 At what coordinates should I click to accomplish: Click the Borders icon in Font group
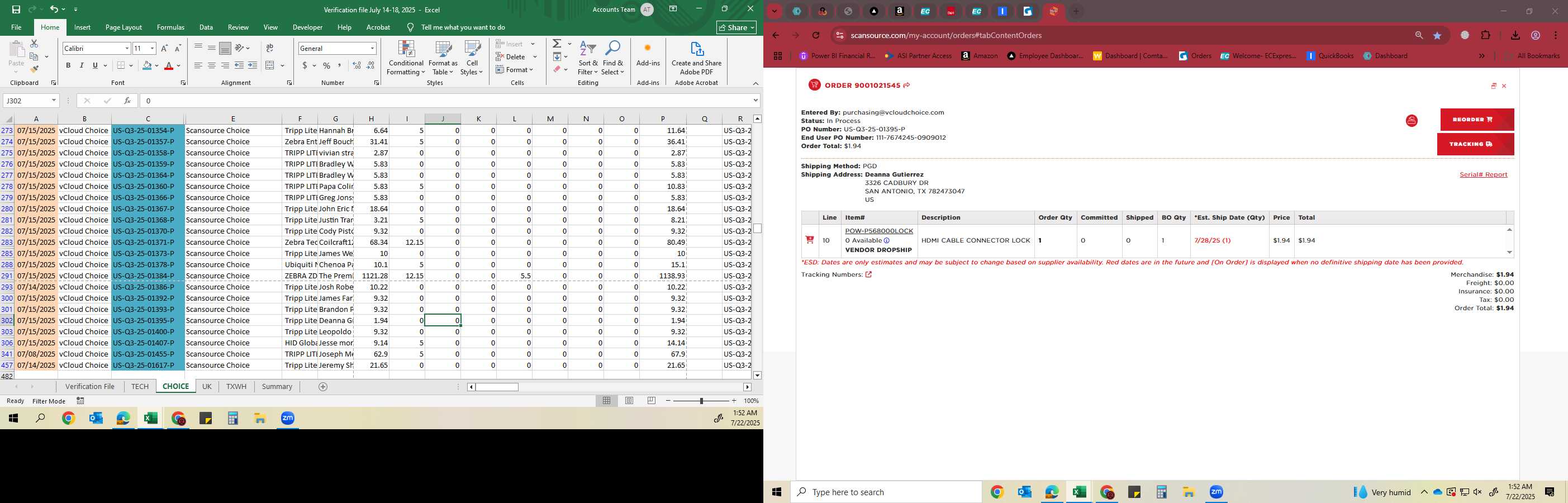[x=121, y=65]
